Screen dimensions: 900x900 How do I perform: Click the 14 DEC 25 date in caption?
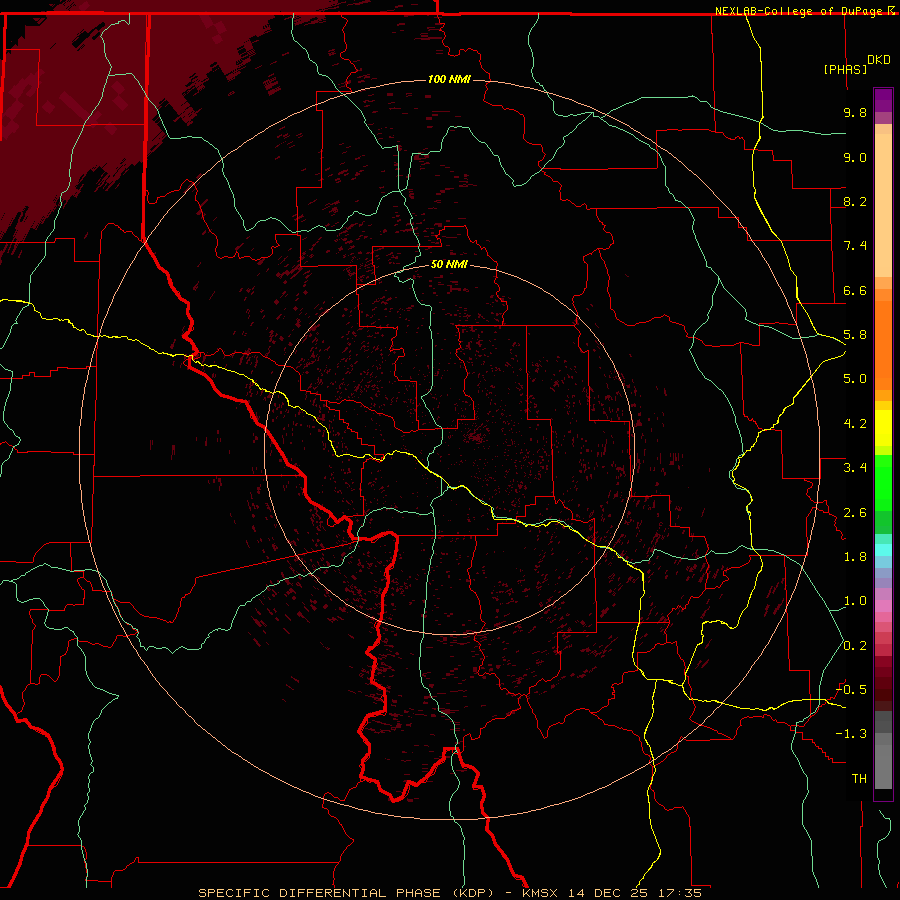(x=607, y=893)
